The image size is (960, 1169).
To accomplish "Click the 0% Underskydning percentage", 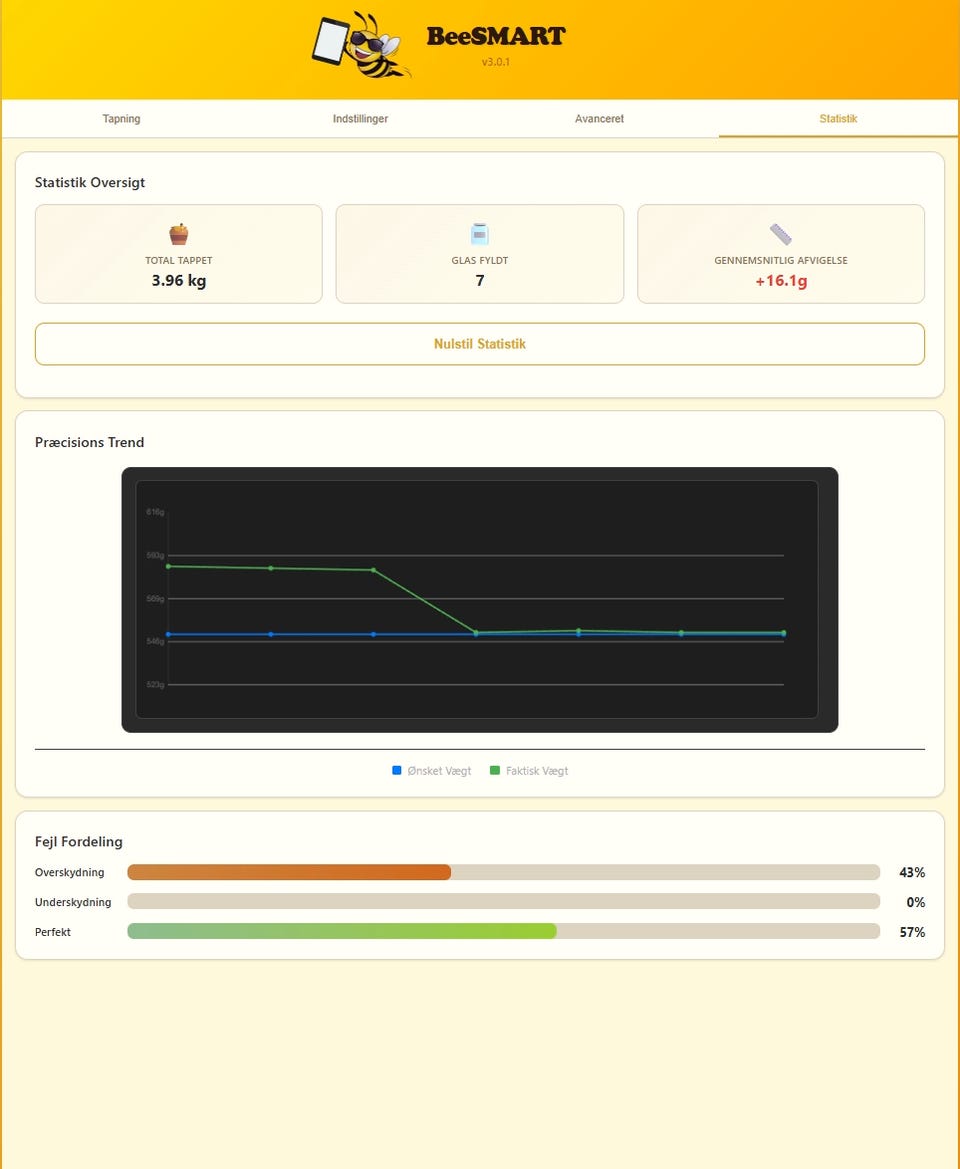I will [915, 902].
